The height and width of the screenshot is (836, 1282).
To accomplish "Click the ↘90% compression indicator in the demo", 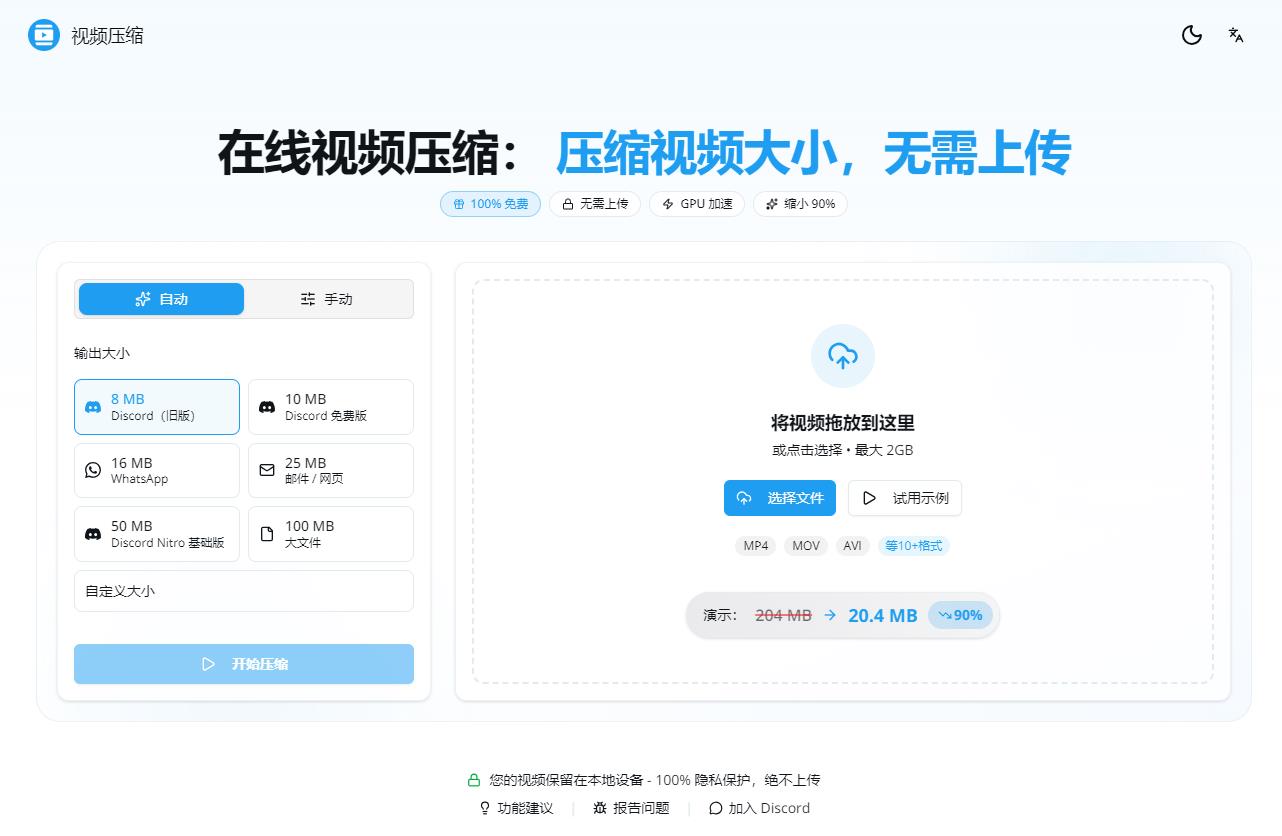I will (x=959, y=615).
